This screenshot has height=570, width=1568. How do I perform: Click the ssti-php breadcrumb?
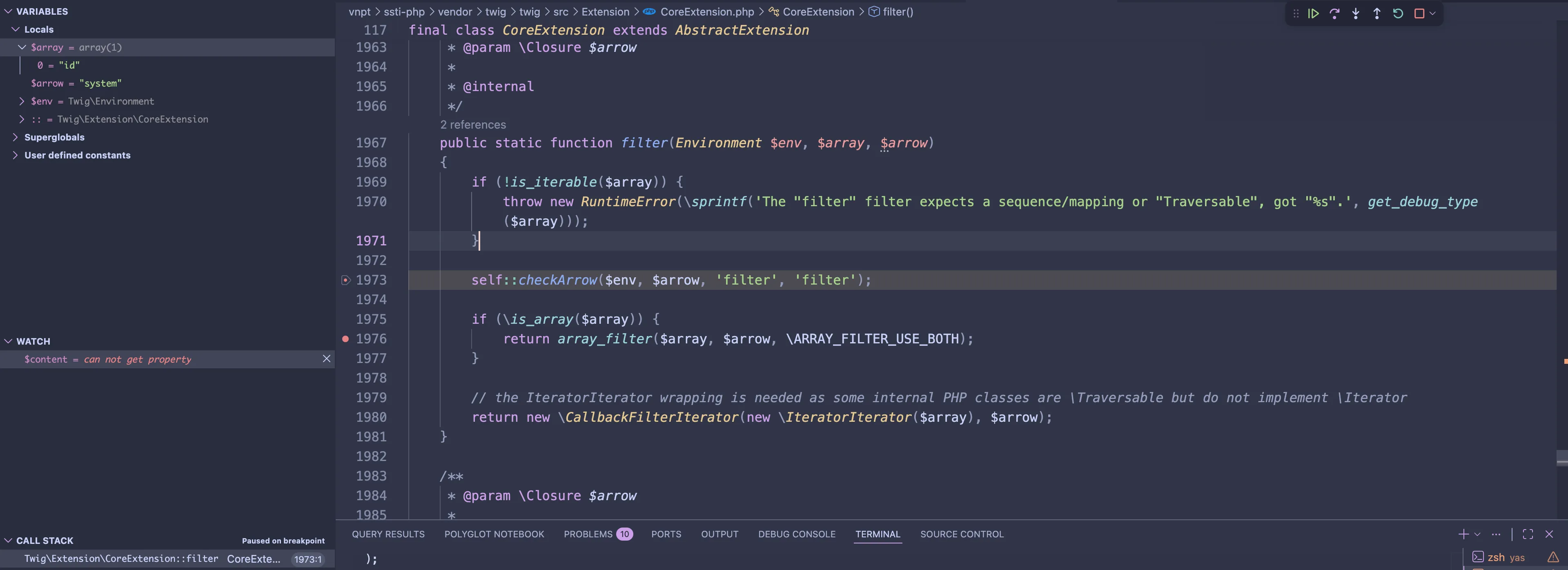coord(404,11)
